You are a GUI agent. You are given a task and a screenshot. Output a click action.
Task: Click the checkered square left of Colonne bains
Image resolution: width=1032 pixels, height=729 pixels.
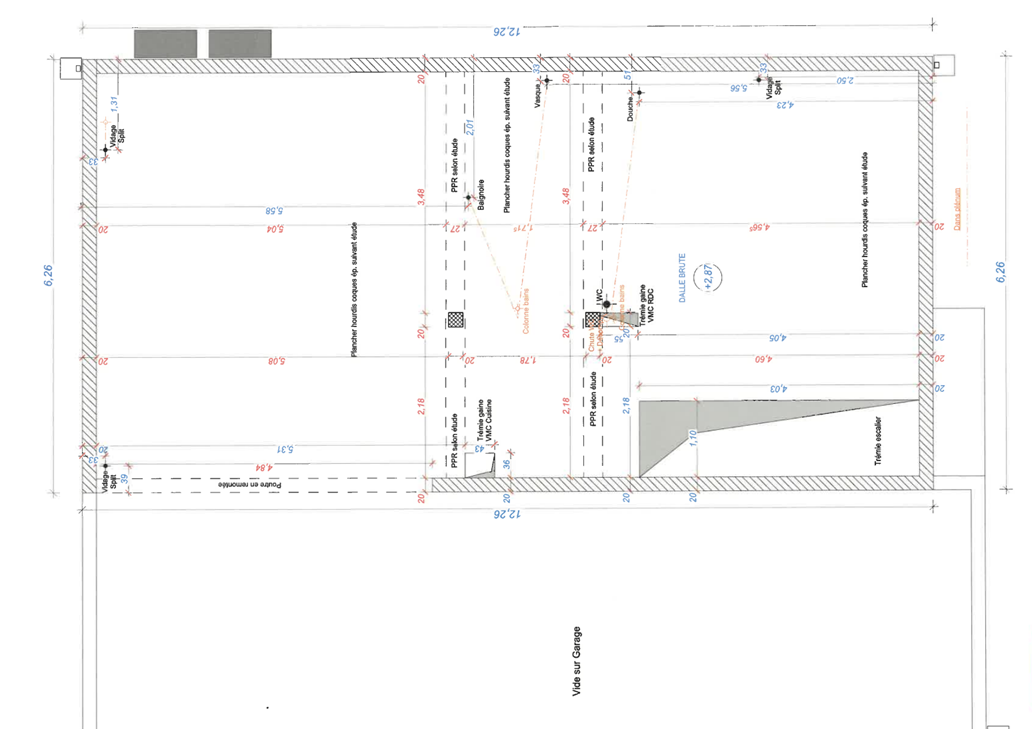tap(455, 320)
